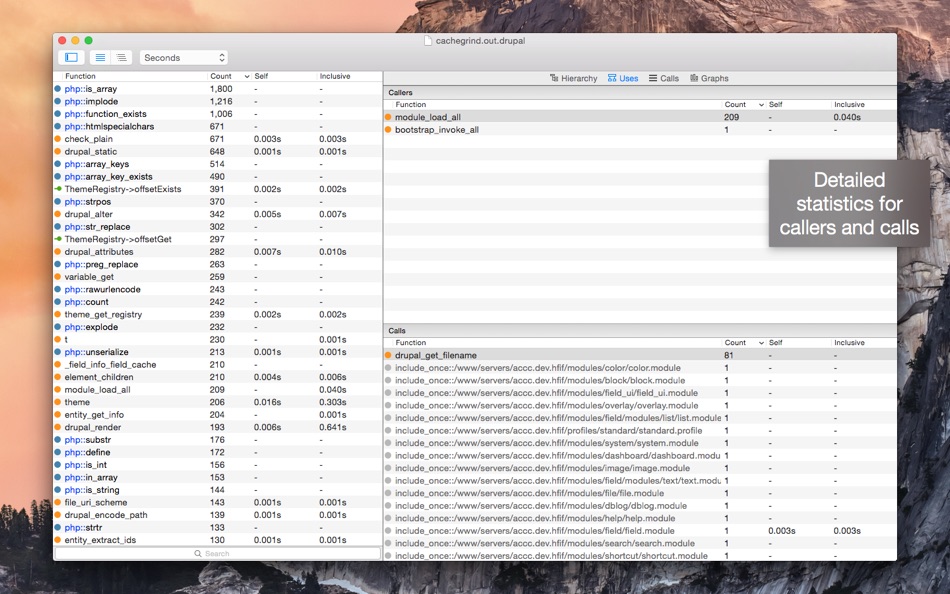The width and height of the screenshot is (950, 594).
Task: Click orange dot icon of entity_extract_ids
Action: [x=58, y=540]
